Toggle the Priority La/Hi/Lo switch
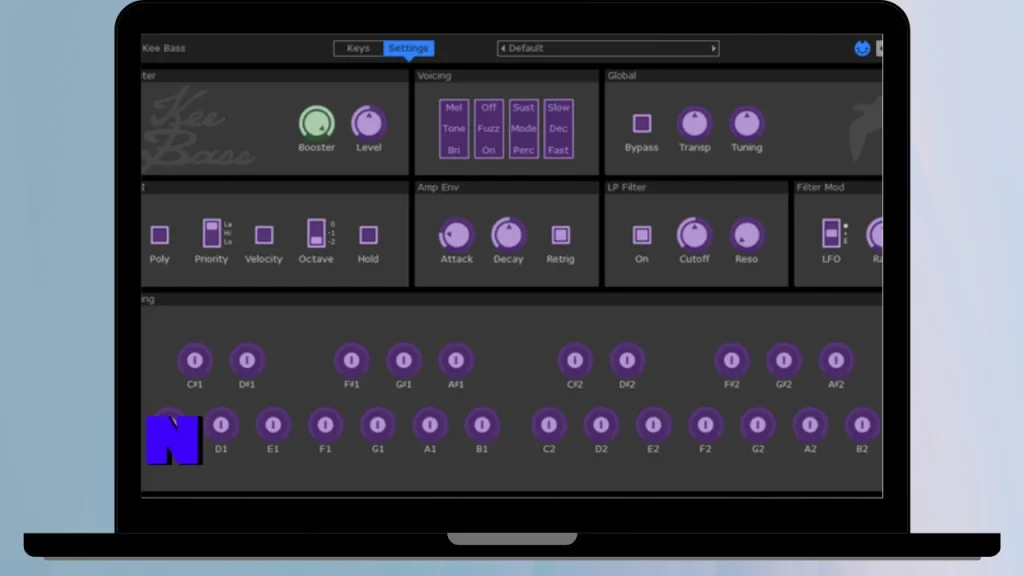 pyautogui.click(x=212, y=234)
